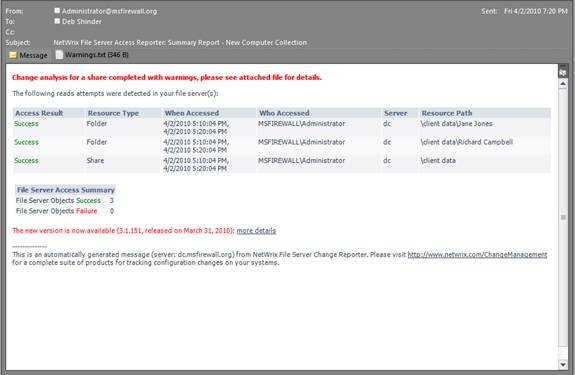Open the Warnings.txt attachment
Screen dimensions: 575x375
point(92,55)
